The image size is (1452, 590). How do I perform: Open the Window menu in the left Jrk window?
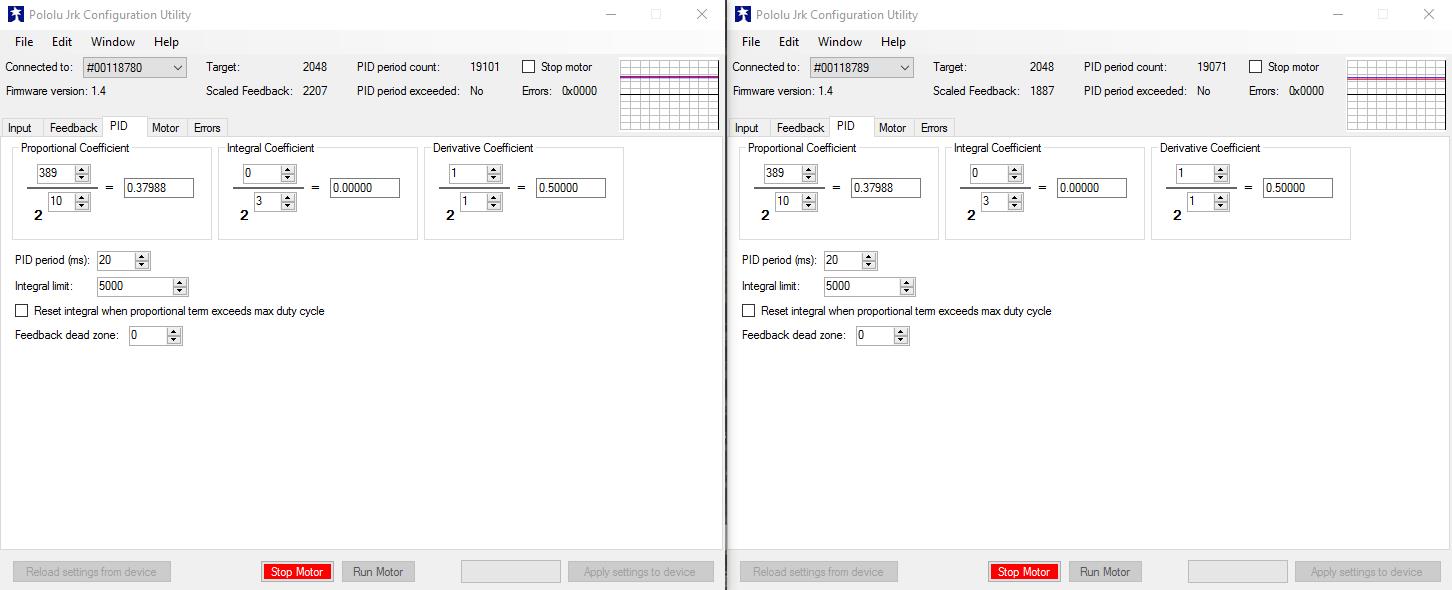tap(113, 42)
